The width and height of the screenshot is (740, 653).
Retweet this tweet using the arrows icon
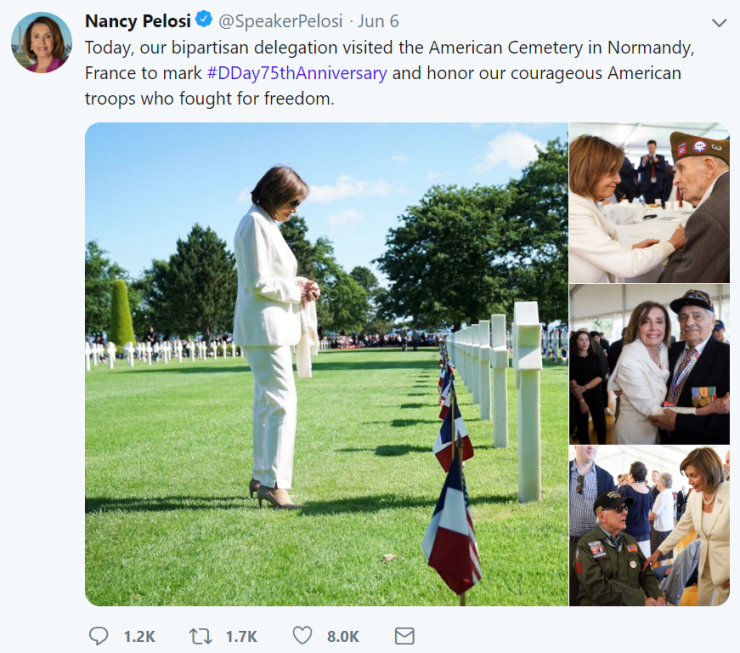point(200,636)
